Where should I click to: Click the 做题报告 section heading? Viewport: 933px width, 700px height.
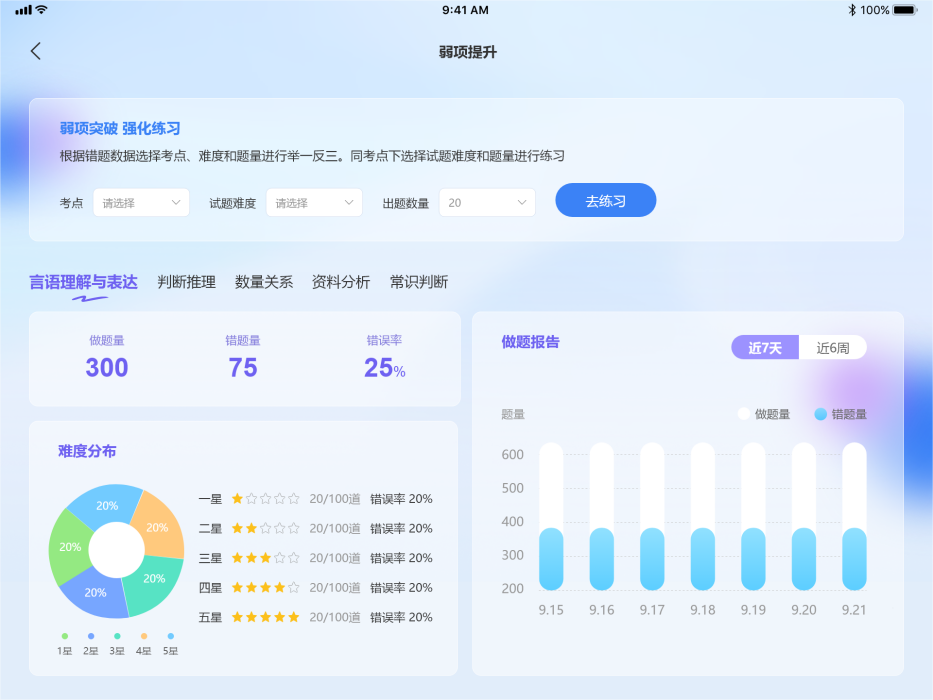click(530, 342)
